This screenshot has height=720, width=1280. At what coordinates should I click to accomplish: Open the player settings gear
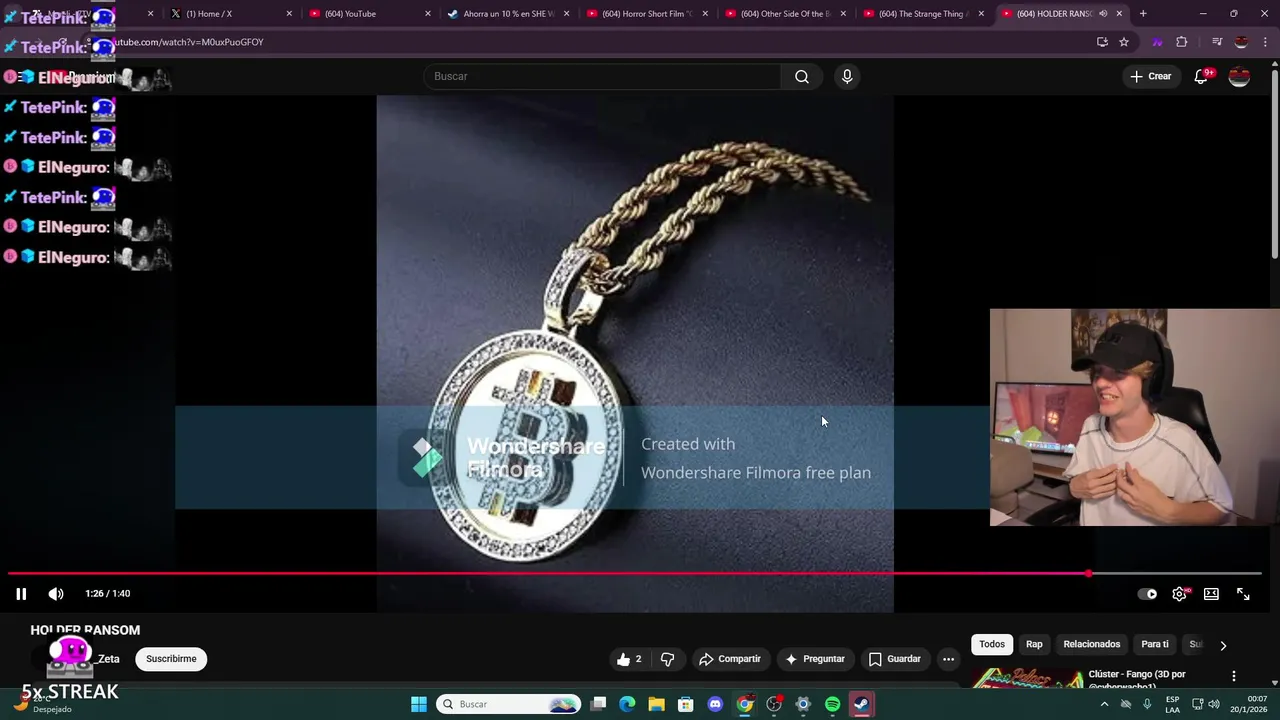[1180, 594]
